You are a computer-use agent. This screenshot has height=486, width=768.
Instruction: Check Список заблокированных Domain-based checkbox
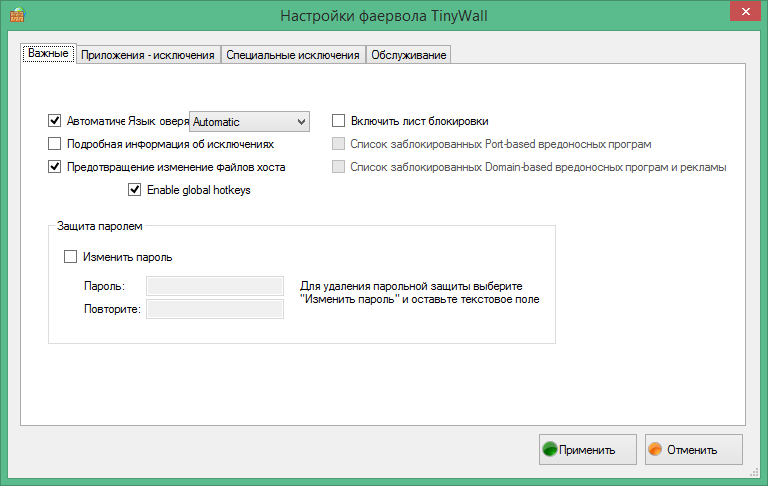coord(338,167)
